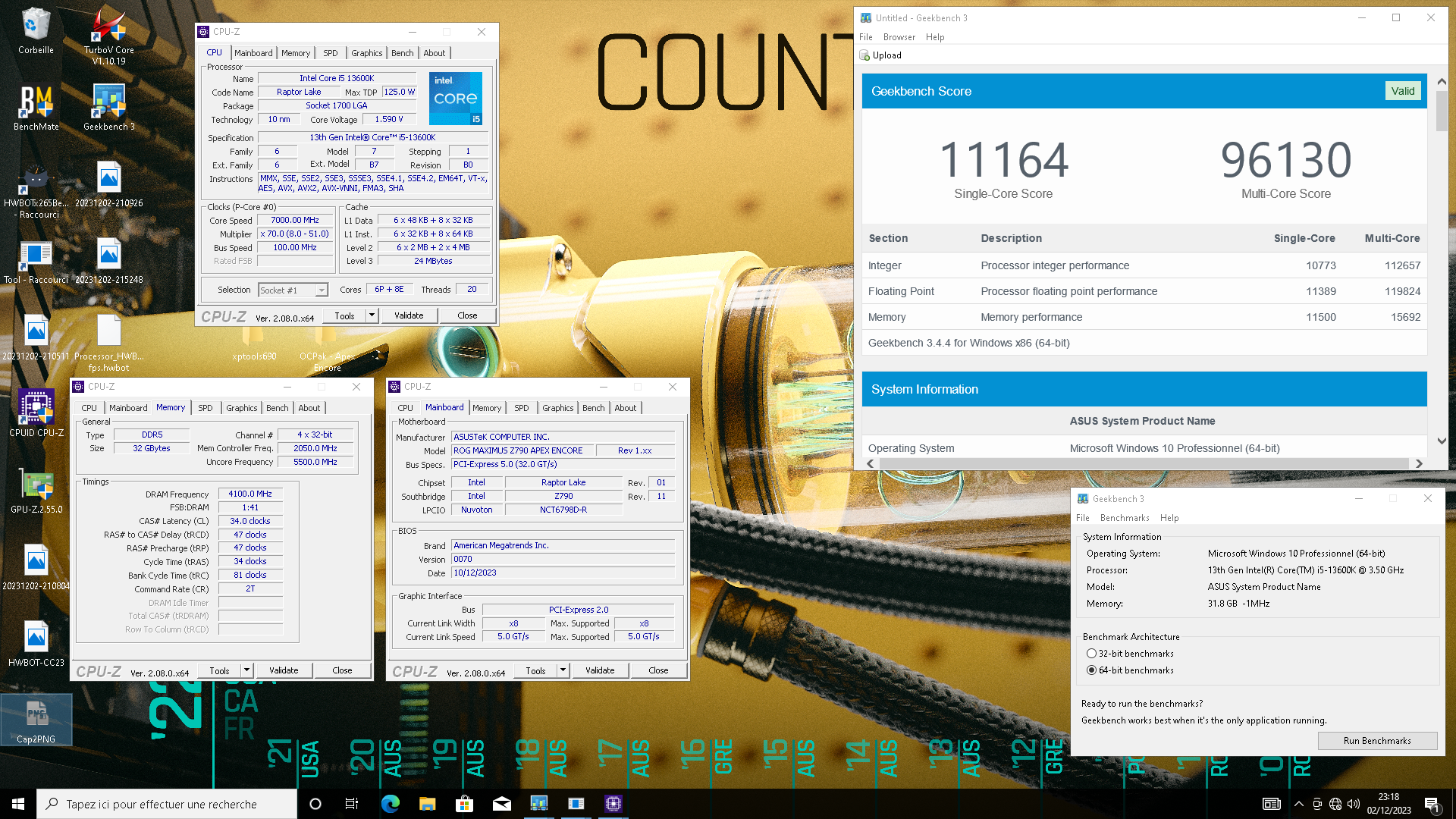Switch to Mainboard tab in top CPU-Z window

(x=253, y=53)
